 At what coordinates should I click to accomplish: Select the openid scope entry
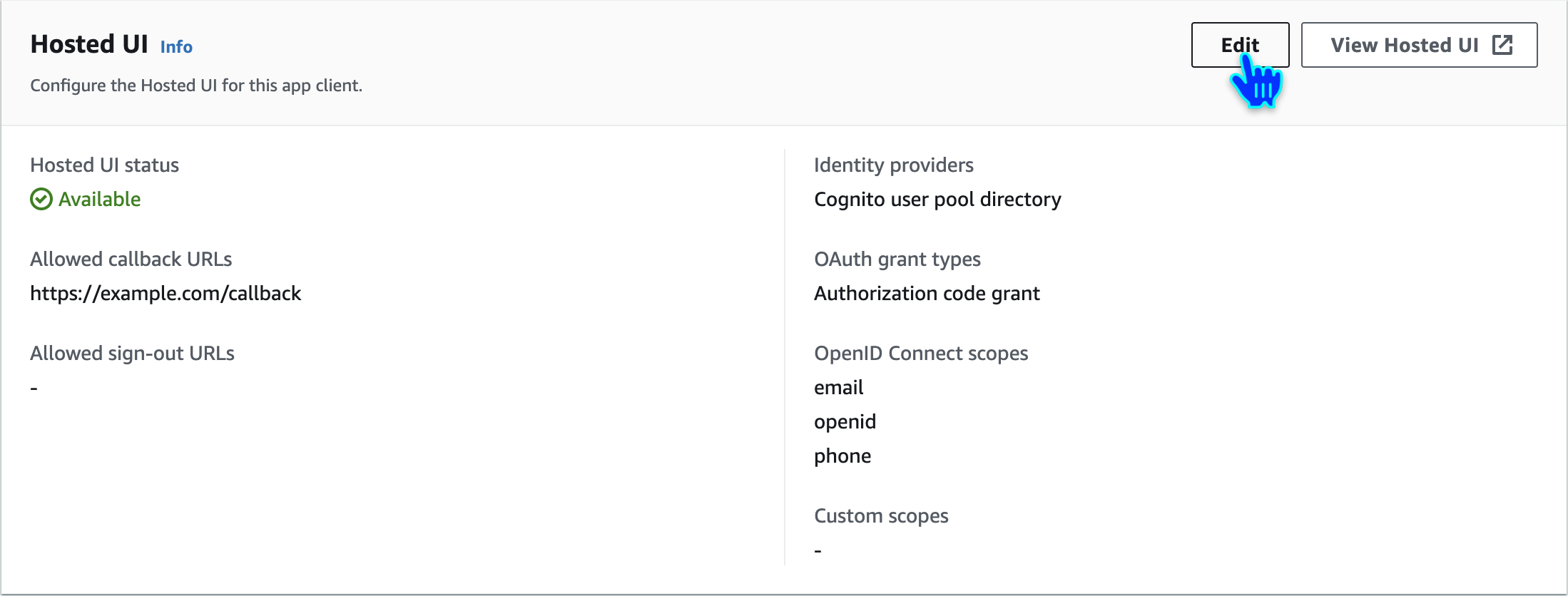(845, 422)
